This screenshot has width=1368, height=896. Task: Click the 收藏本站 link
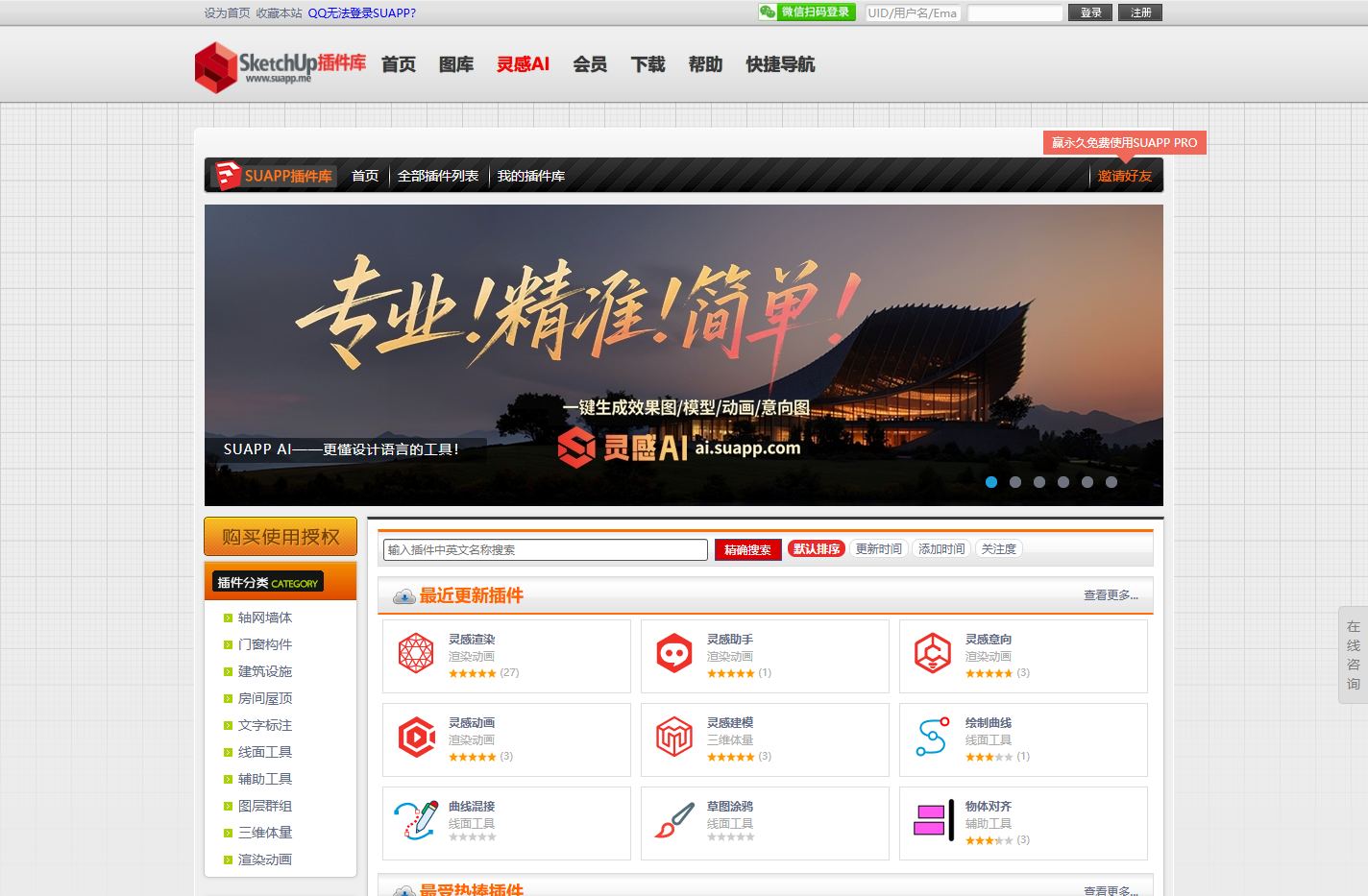(x=279, y=13)
